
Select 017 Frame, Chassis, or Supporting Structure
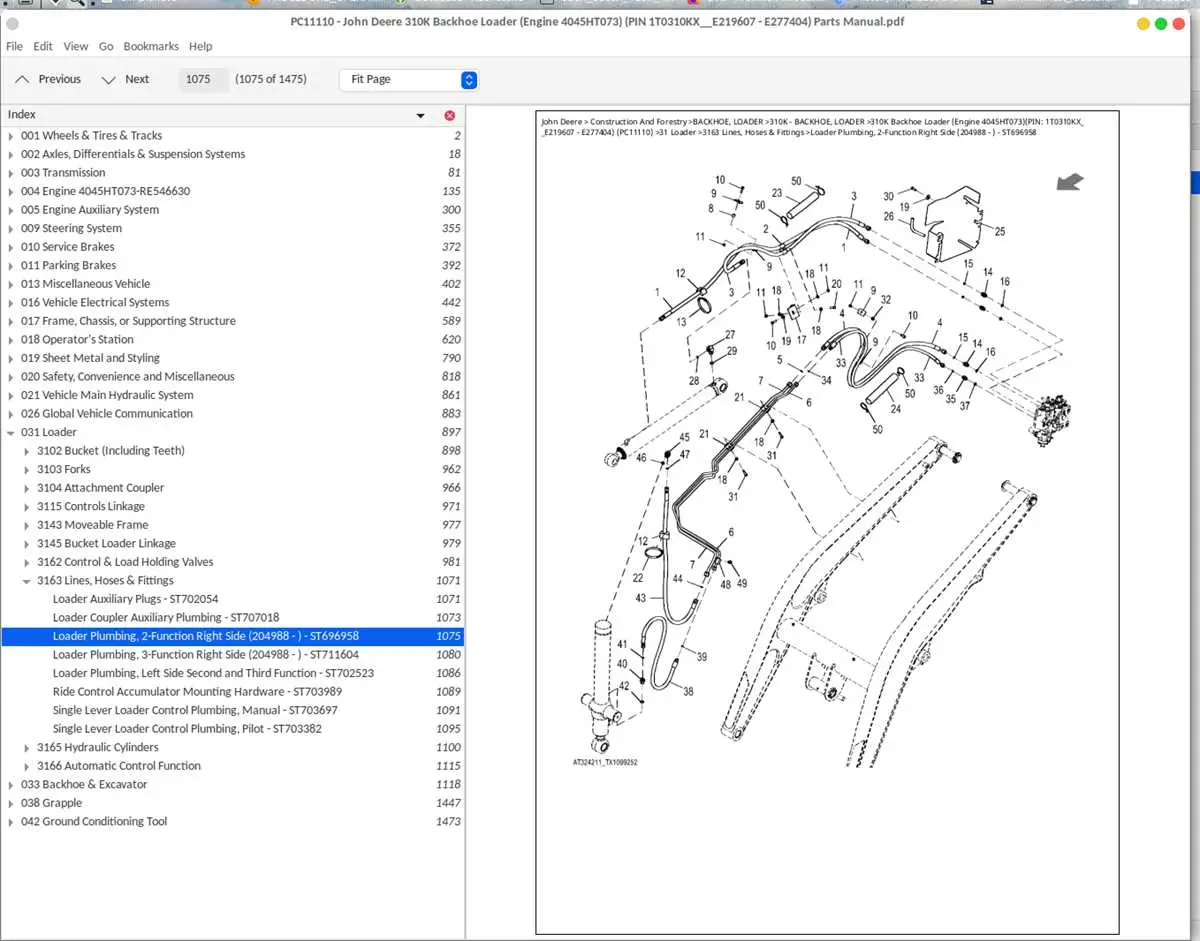coord(232,321)
